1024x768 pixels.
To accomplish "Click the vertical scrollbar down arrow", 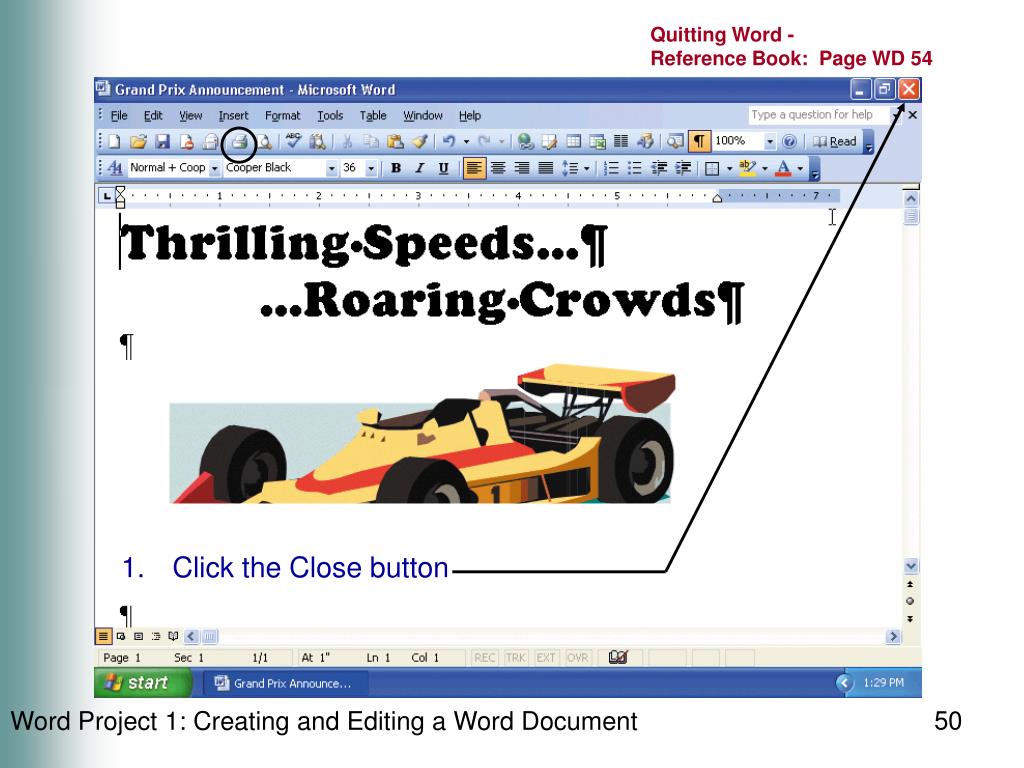I will pos(911,566).
